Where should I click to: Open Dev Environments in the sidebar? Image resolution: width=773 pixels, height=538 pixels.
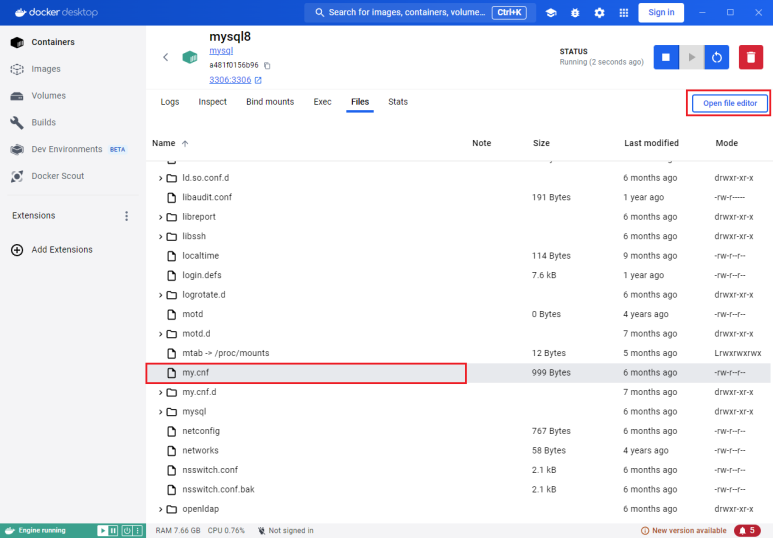(68, 149)
